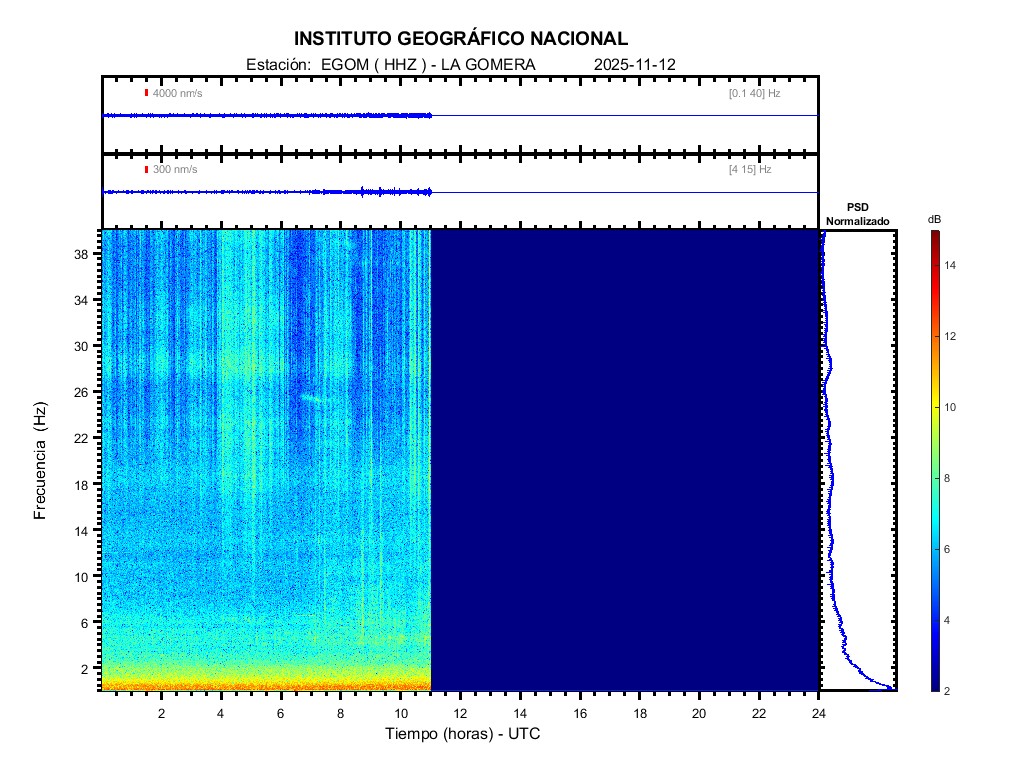Click the red 4000 nm/s scale marker
Screen dimensions: 1024x768
tap(147, 93)
